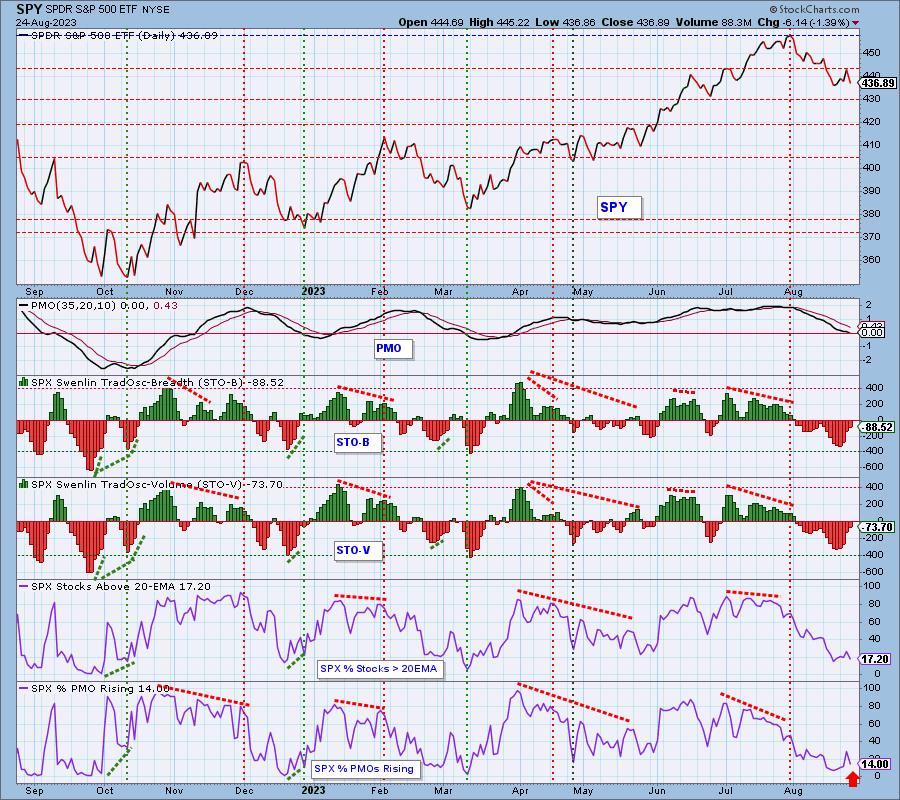This screenshot has width=900, height=800.
Task: Click the -73.70 STO-V value tag
Action: [877, 527]
